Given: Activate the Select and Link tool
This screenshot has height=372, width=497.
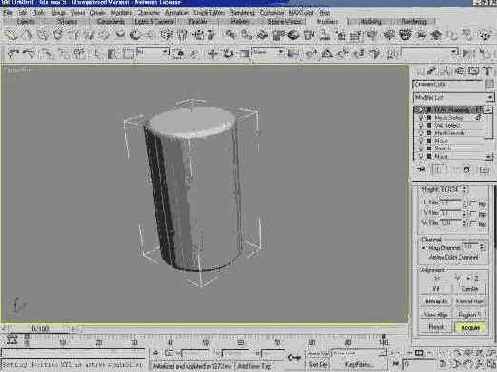Looking at the screenshot, I should point(47,53).
